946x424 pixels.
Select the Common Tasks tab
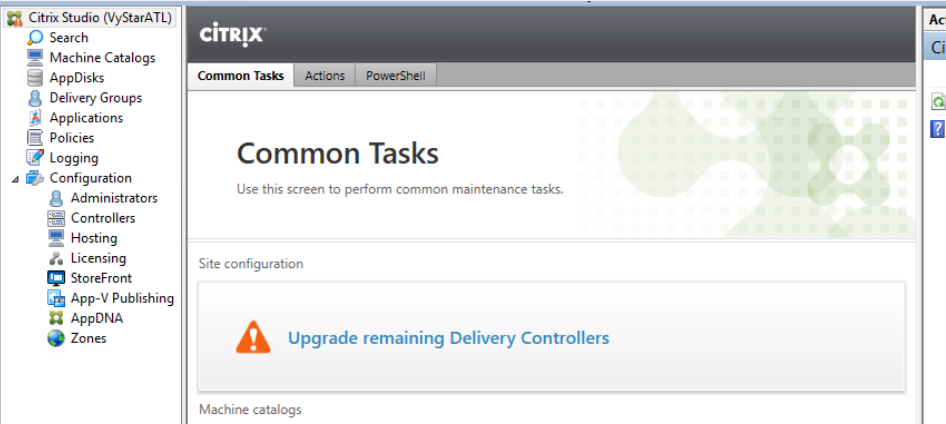(241, 76)
